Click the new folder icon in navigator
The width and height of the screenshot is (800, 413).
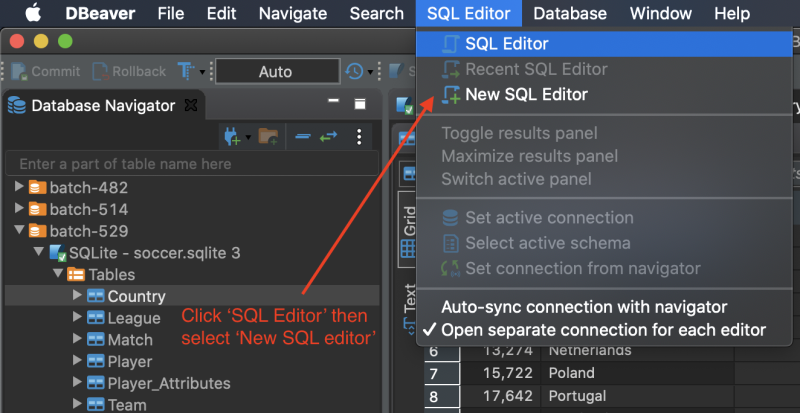268,136
